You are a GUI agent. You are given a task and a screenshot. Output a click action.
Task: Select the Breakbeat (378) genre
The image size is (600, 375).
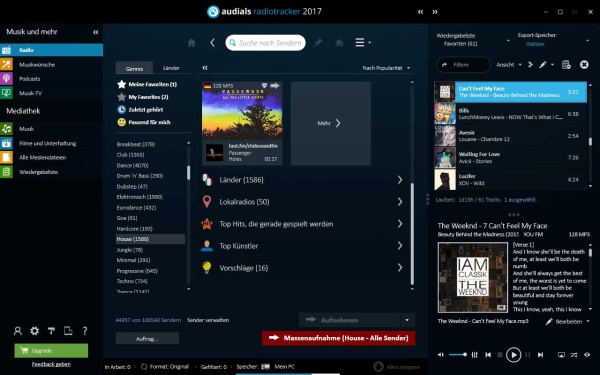click(136, 144)
